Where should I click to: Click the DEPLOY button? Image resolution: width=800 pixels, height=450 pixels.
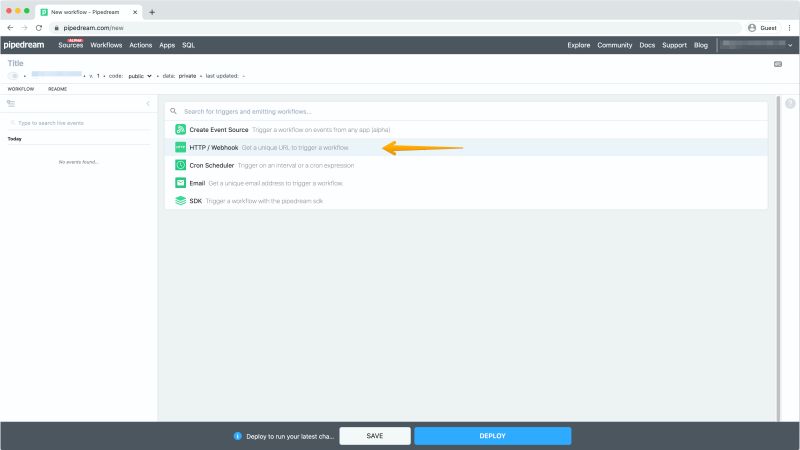(492, 436)
